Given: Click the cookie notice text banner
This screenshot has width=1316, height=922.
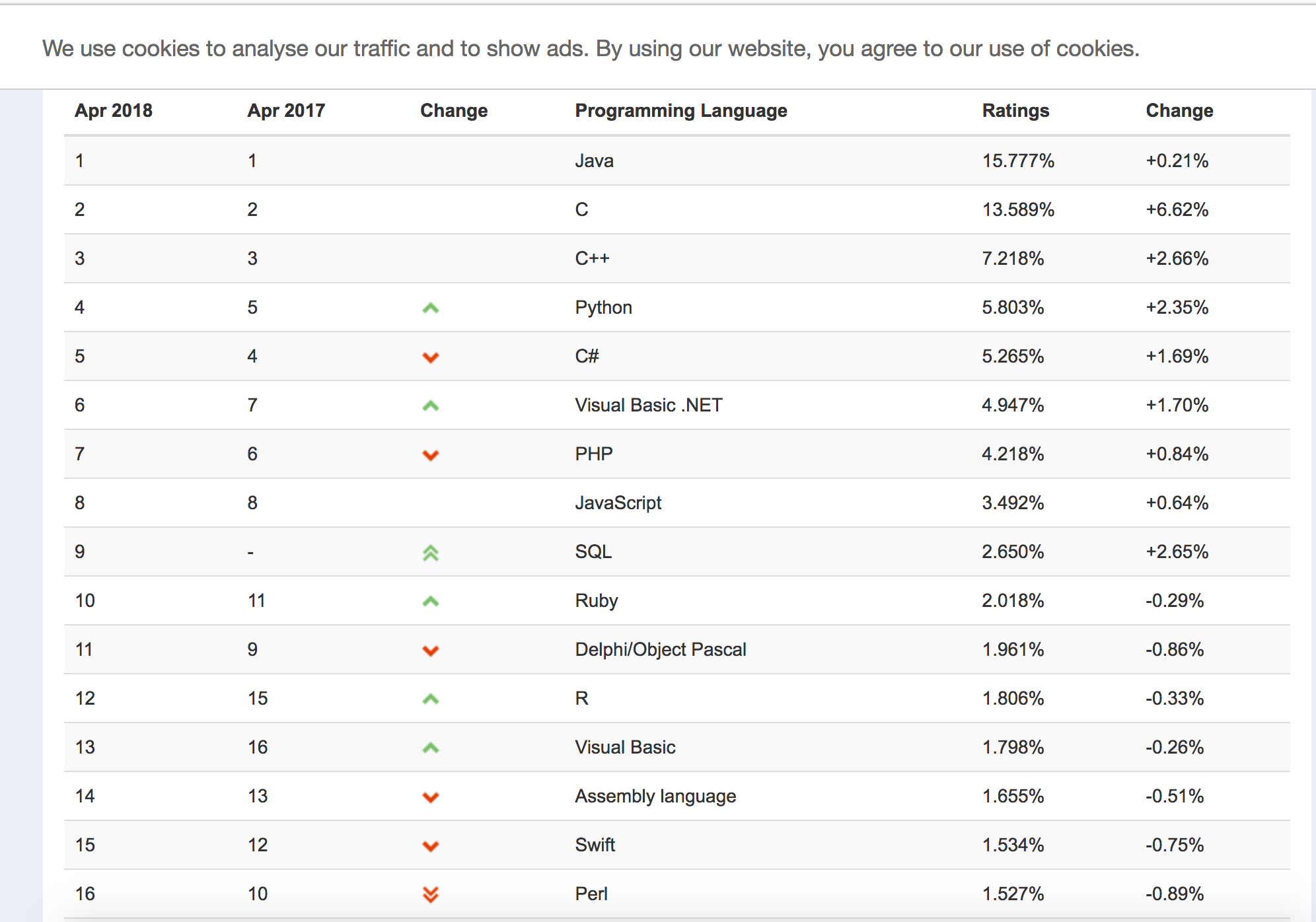Looking at the screenshot, I should (591, 48).
